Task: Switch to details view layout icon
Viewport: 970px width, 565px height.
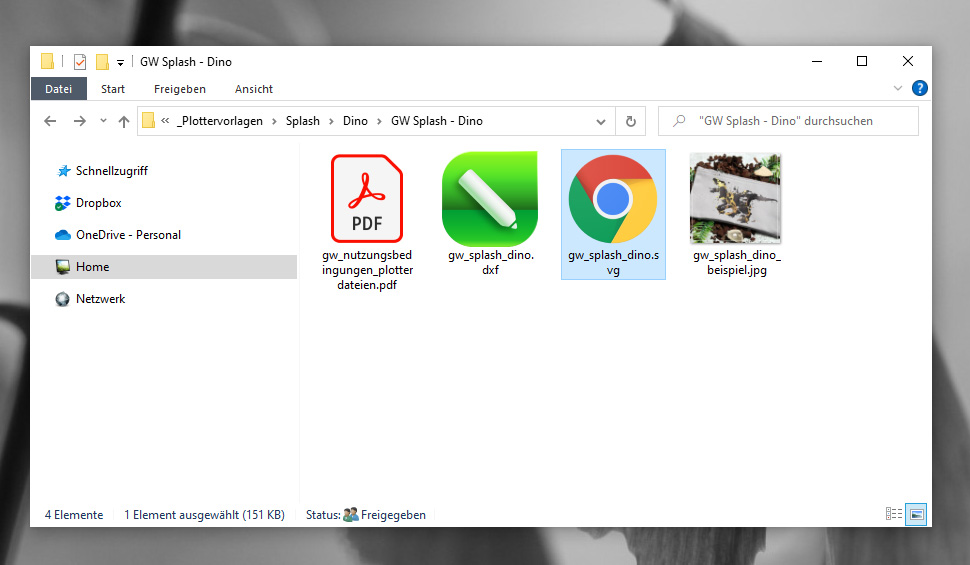Action: pyautogui.click(x=894, y=514)
